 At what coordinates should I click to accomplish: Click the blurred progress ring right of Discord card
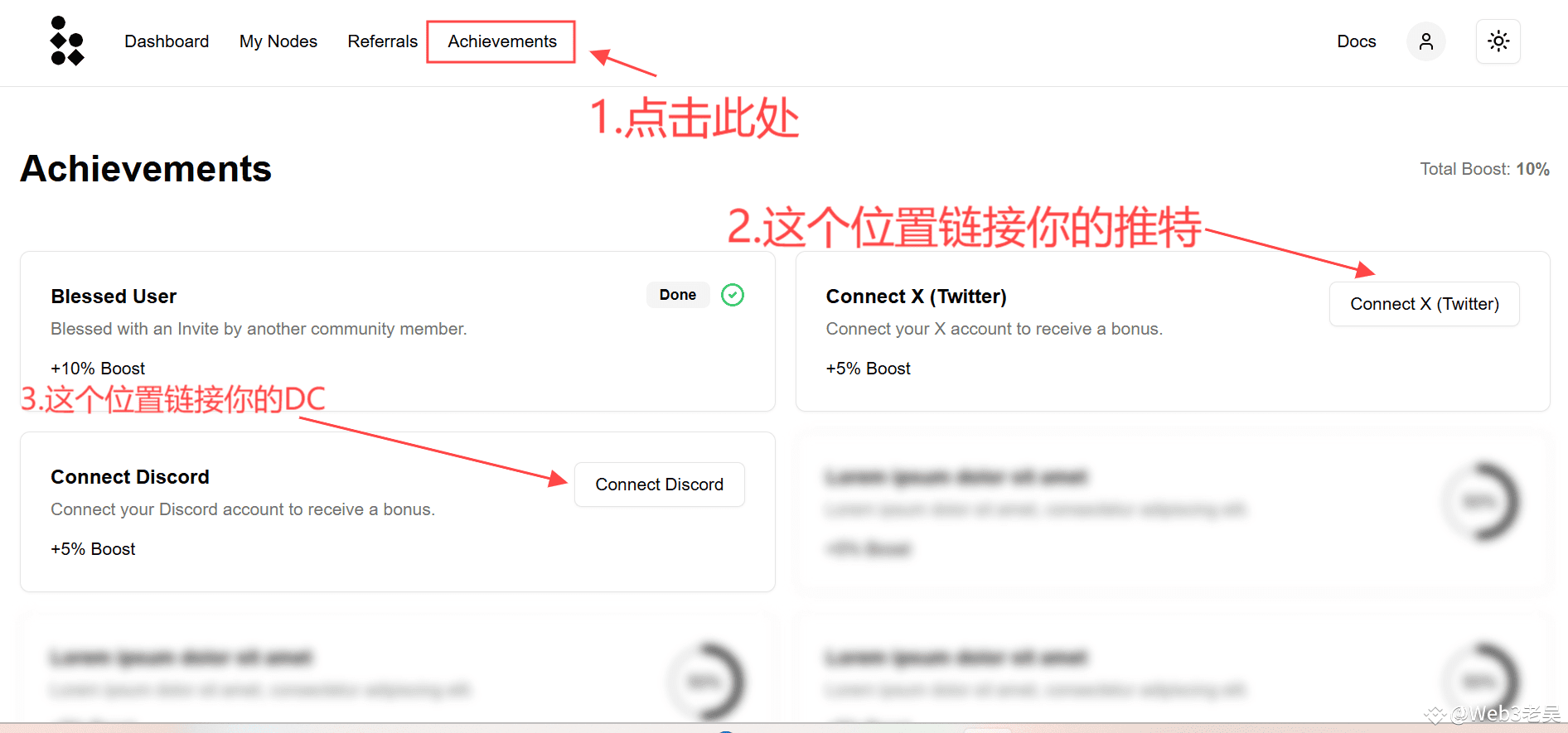1480,502
